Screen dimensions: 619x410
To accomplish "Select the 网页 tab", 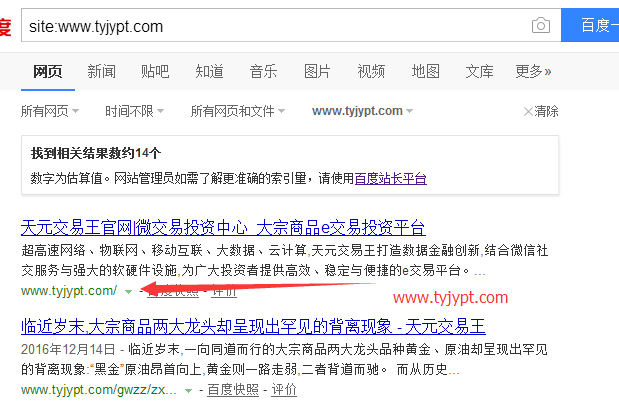I will point(48,71).
